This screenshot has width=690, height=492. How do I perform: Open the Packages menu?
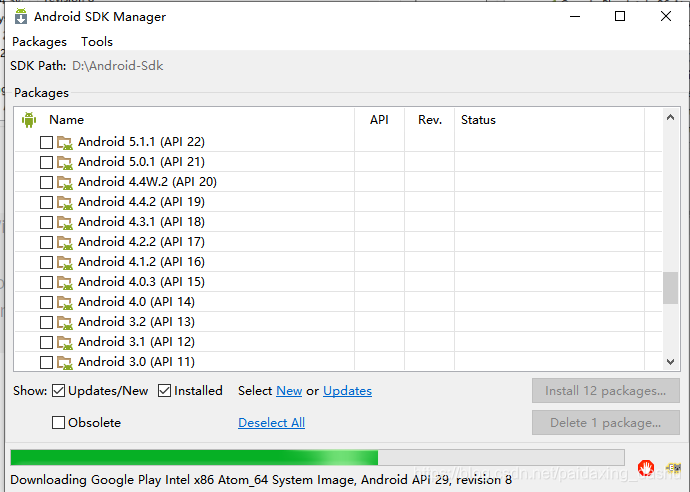click(x=39, y=42)
